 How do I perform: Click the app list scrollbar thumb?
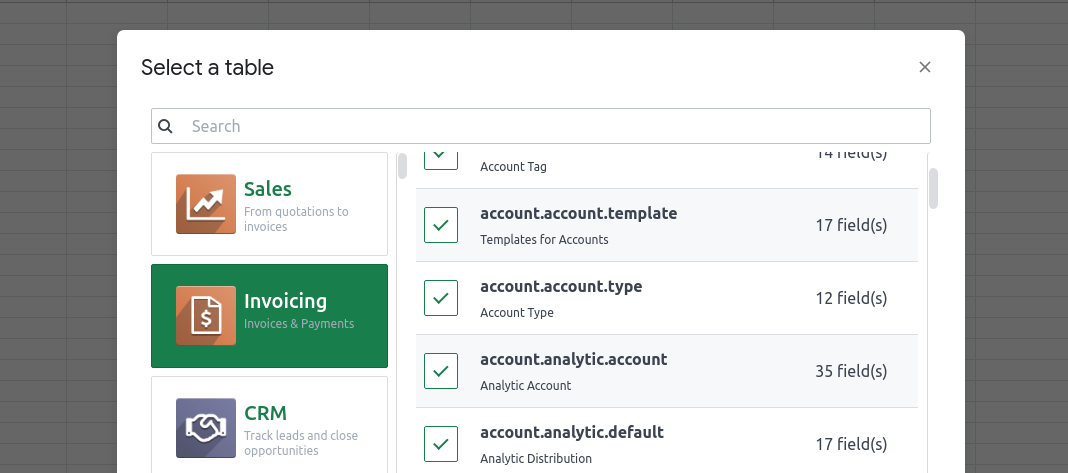point(402,165)
